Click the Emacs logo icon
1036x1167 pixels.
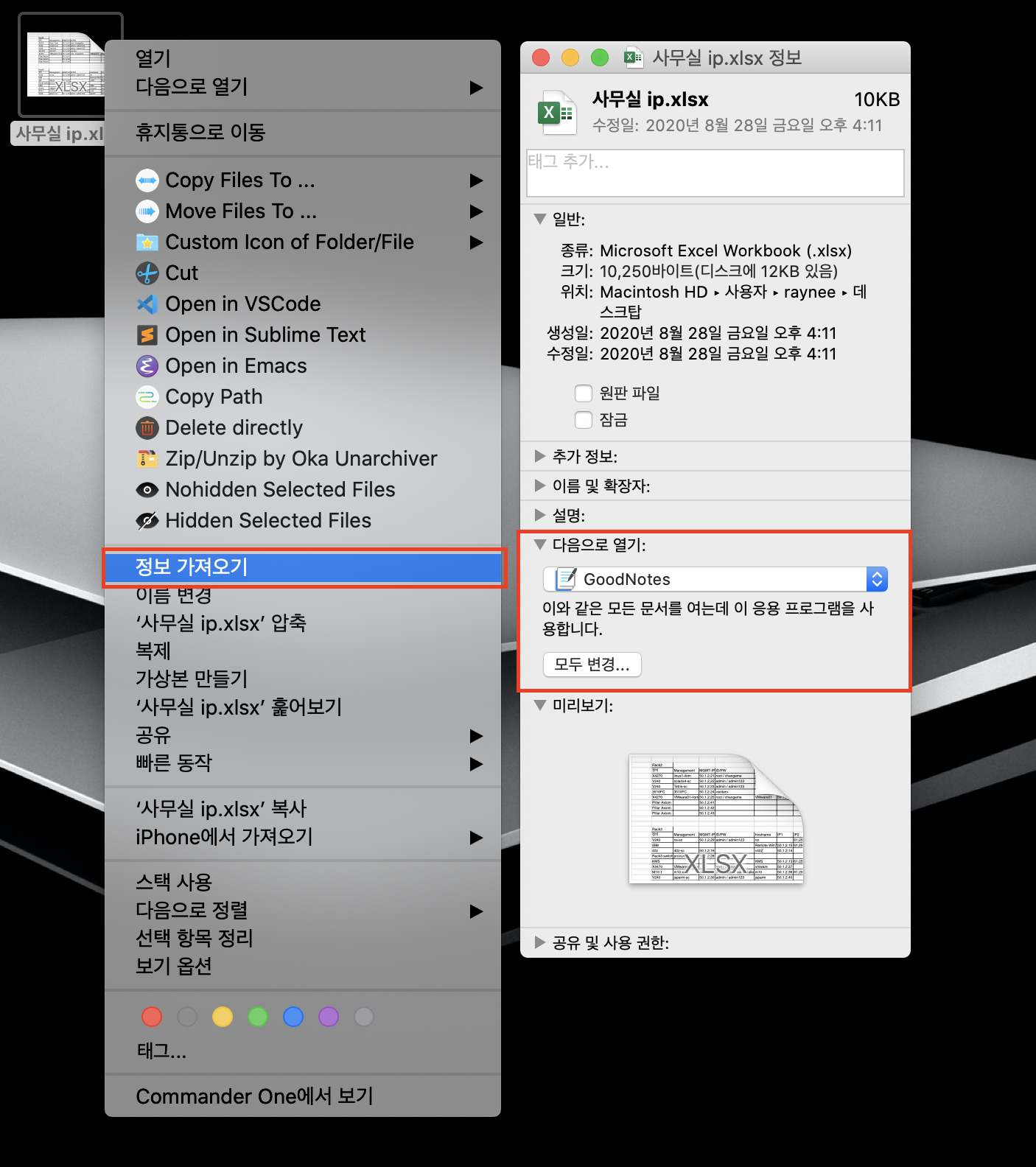pos(147,366)
